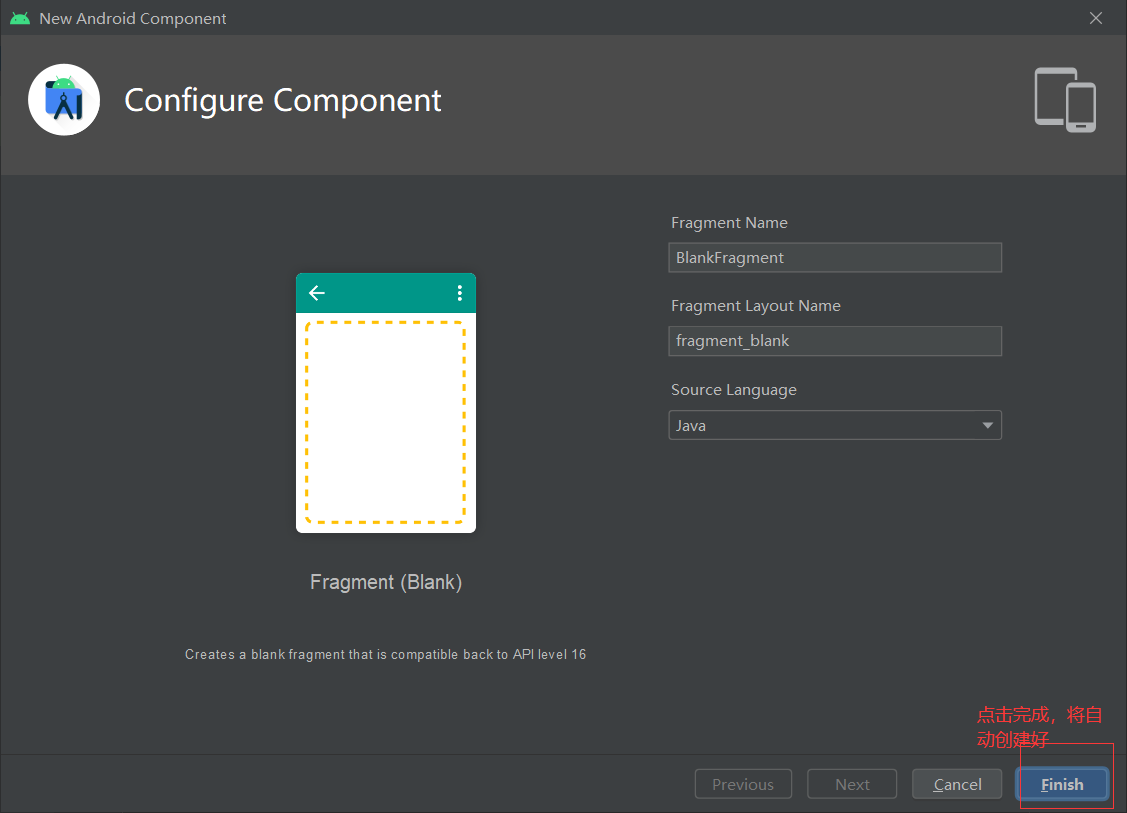Click the API level 16 description text
The height and width of the screenshot is (813, 1127).
point(385,654)
